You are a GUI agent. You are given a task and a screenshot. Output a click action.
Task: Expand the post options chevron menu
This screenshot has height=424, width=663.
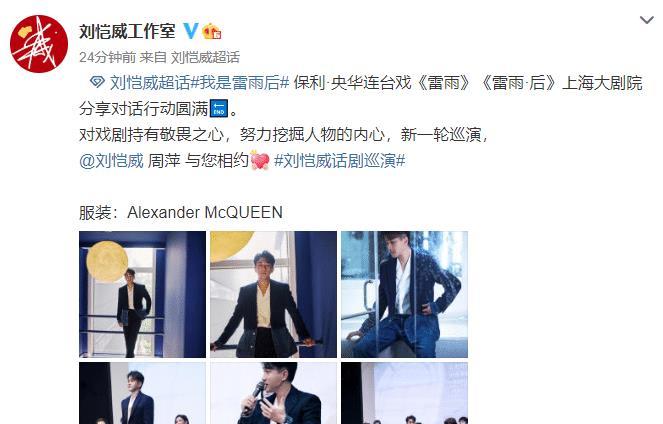[647, 20]
